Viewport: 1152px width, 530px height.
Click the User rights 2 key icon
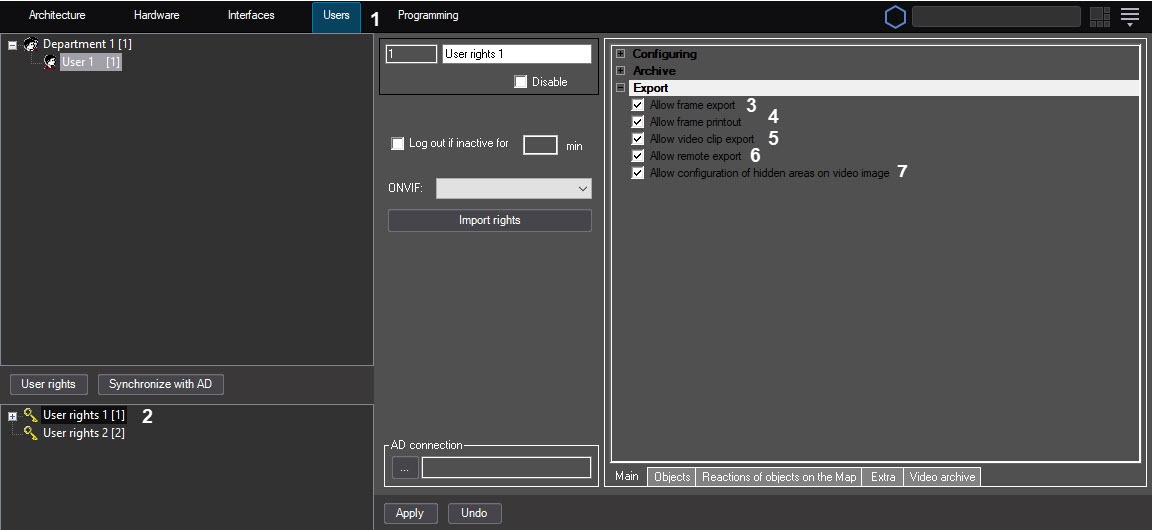(x=30, y=433)
